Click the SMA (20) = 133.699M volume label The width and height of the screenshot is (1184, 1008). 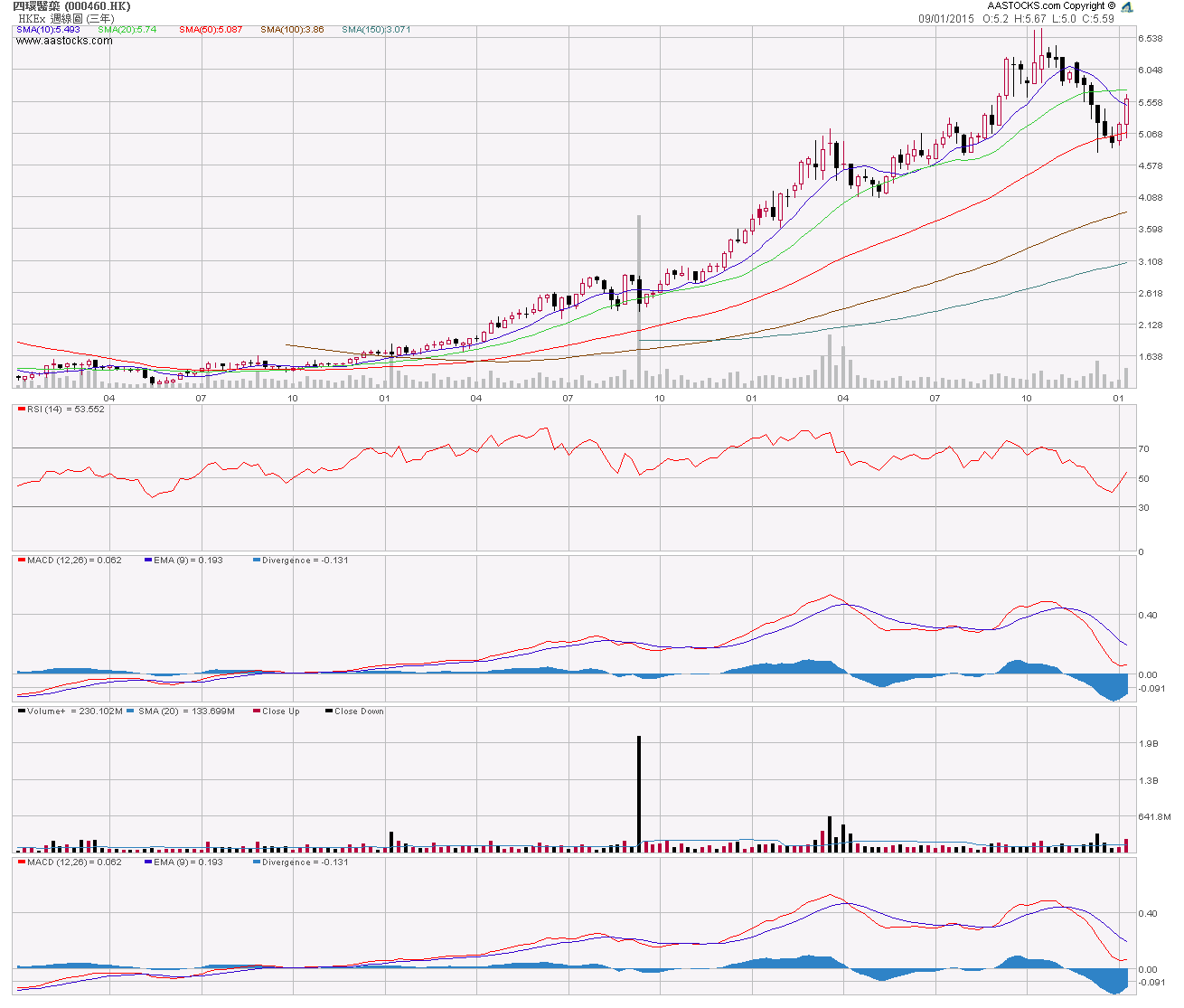186,711
